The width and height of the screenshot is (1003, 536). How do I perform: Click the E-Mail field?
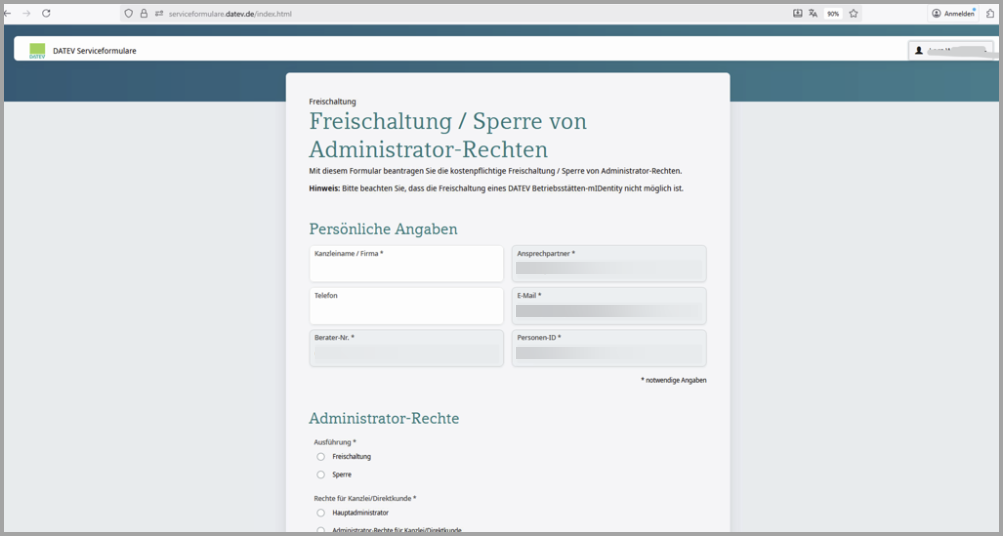tap(608, 307)
